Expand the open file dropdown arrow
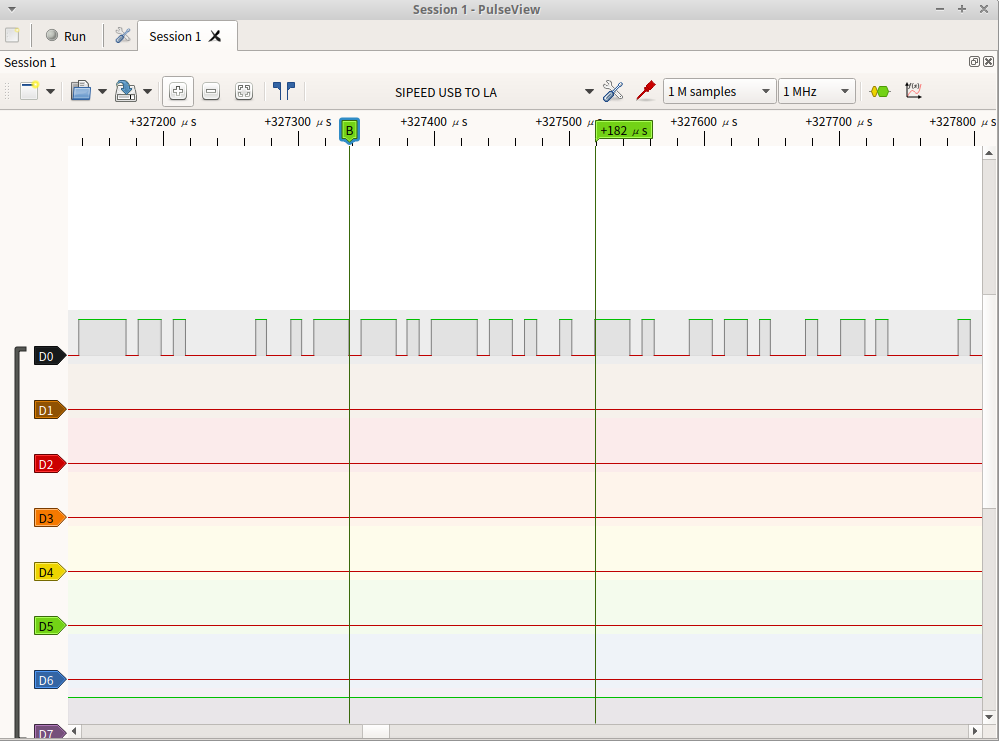 (x=102, y=92)
